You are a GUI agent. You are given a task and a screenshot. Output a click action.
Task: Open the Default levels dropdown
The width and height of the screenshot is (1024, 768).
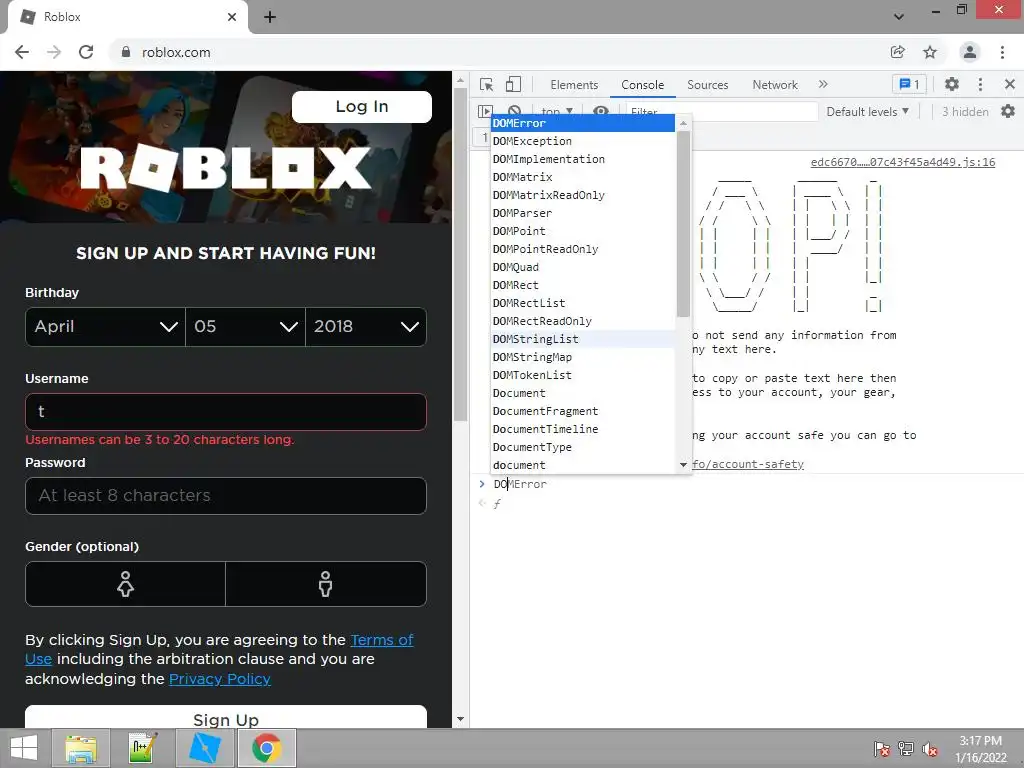[867, 112]
